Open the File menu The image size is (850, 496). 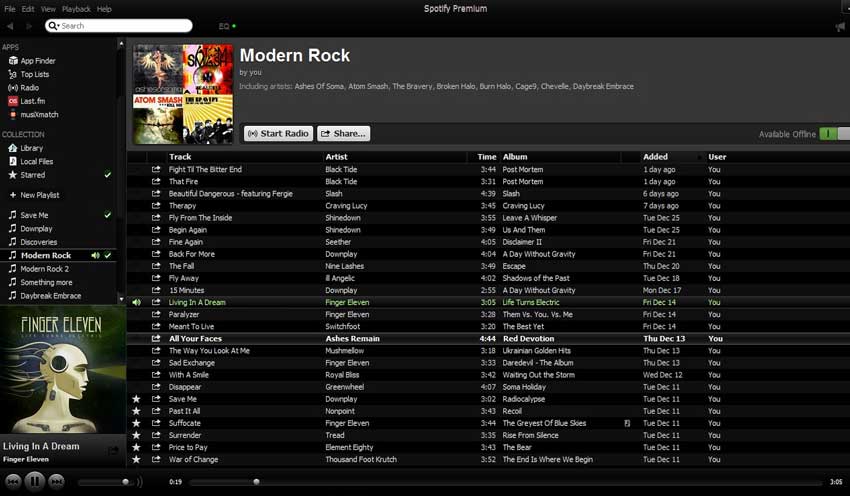coord(10,9)
